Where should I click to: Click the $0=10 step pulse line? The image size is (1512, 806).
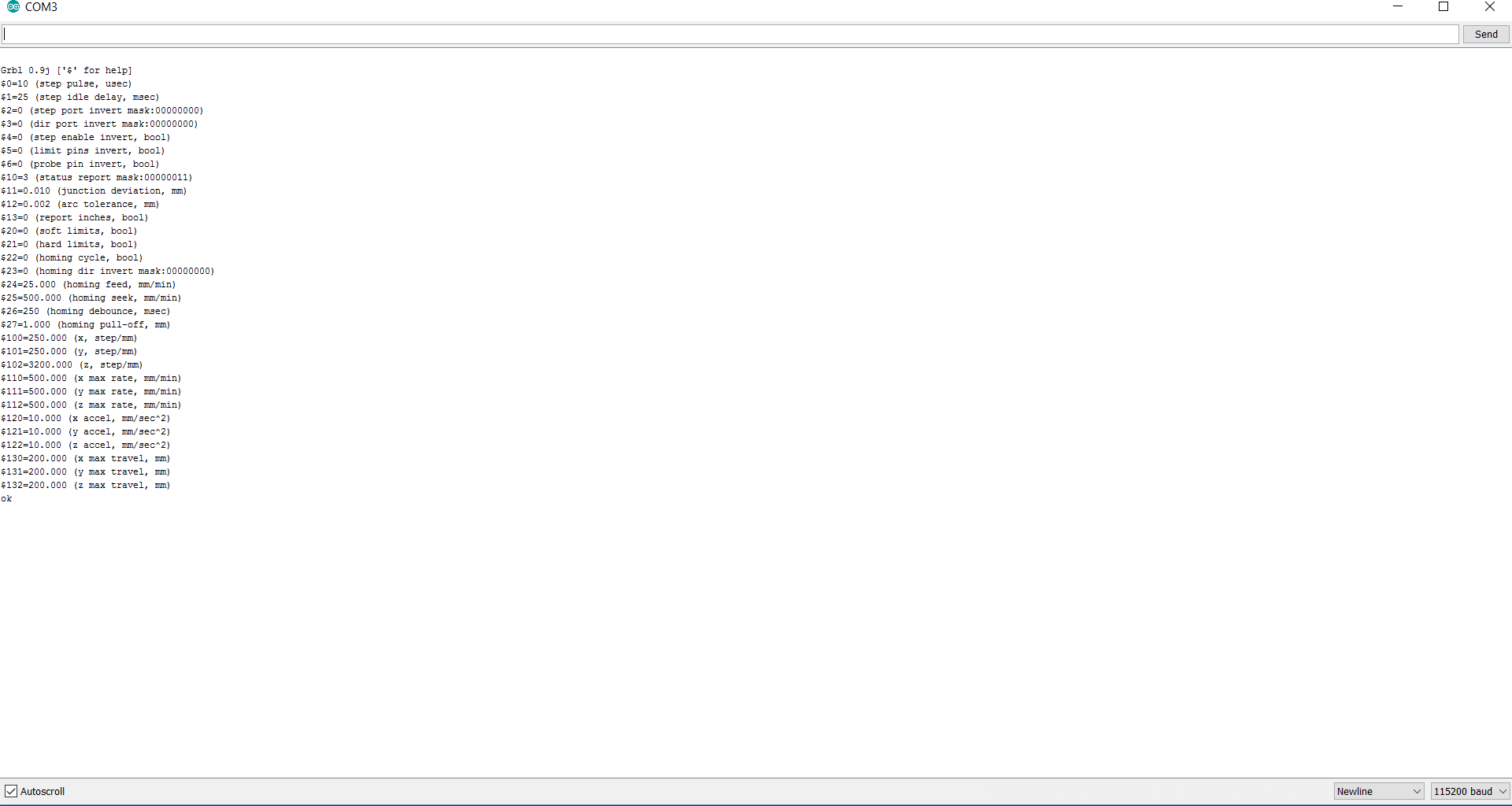pos(67,84)
